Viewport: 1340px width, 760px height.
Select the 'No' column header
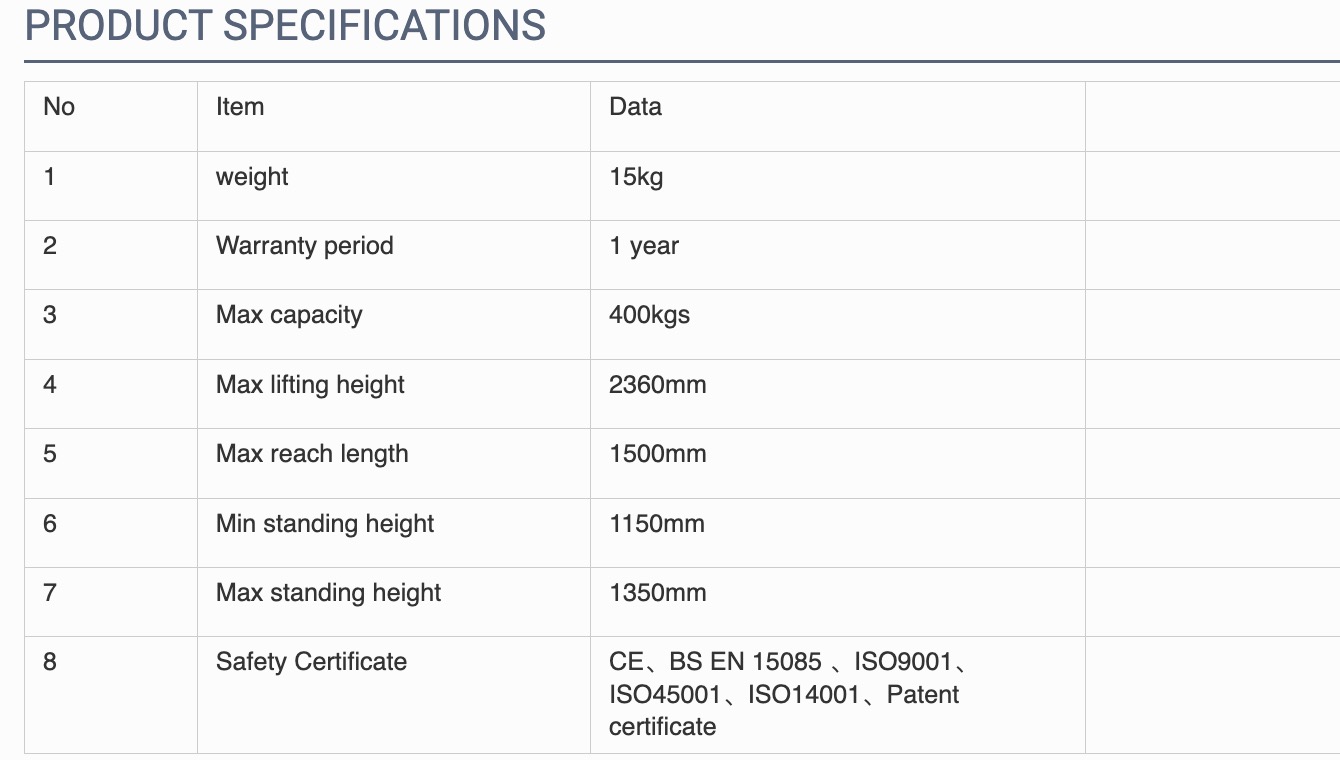59,107
